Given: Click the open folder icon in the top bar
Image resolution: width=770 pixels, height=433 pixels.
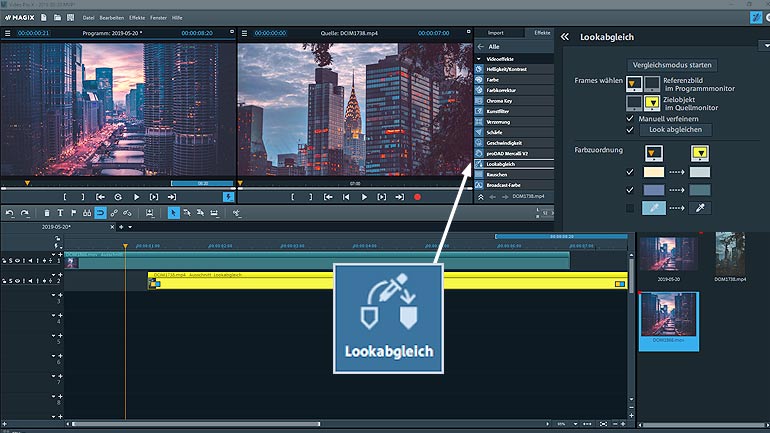Looking at the screenshot, I should click(x=57, y=18).
